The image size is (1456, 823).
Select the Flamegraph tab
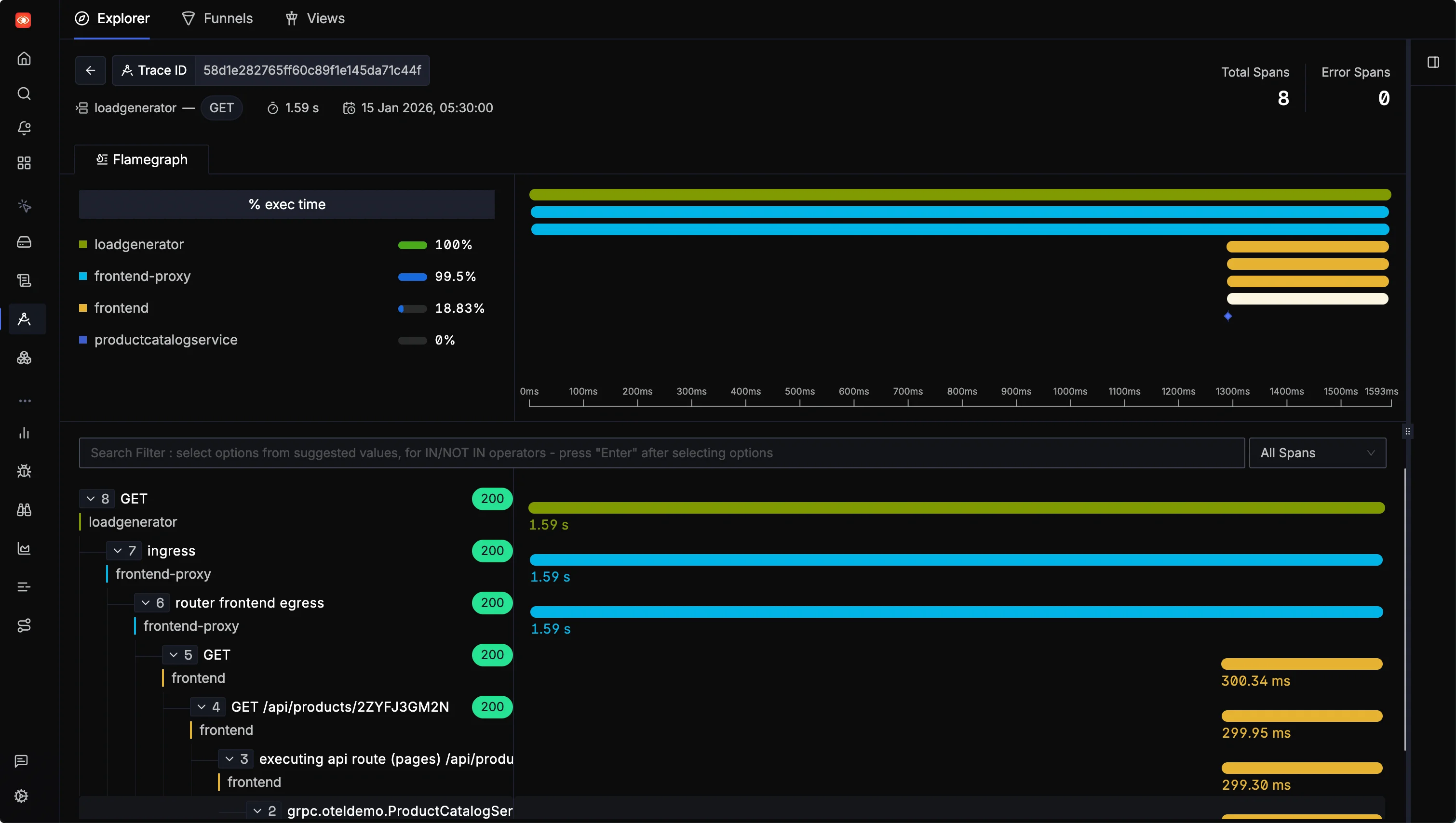[x=142, y=159]
